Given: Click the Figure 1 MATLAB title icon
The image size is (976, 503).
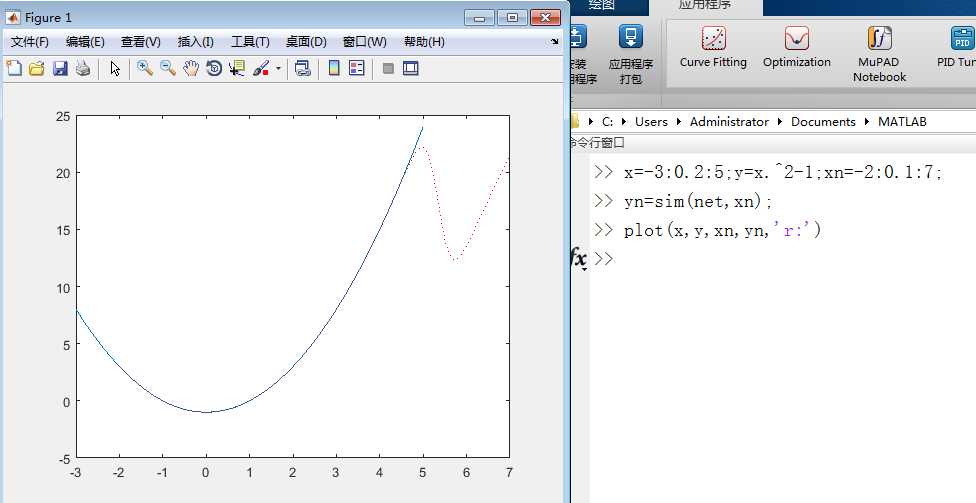Looking at the screenshot, I should [x=13, y=18].
